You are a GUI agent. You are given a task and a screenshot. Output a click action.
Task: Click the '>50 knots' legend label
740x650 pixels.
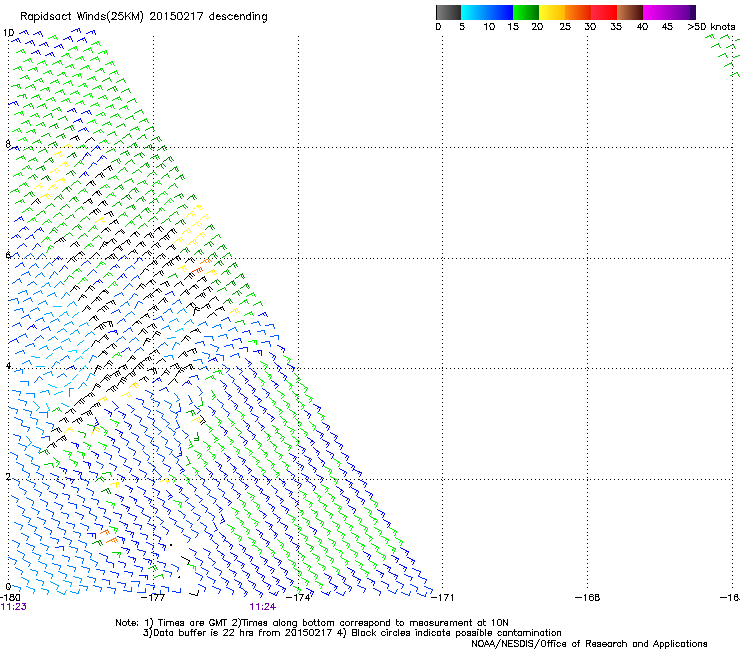click(x=711, y=27)
